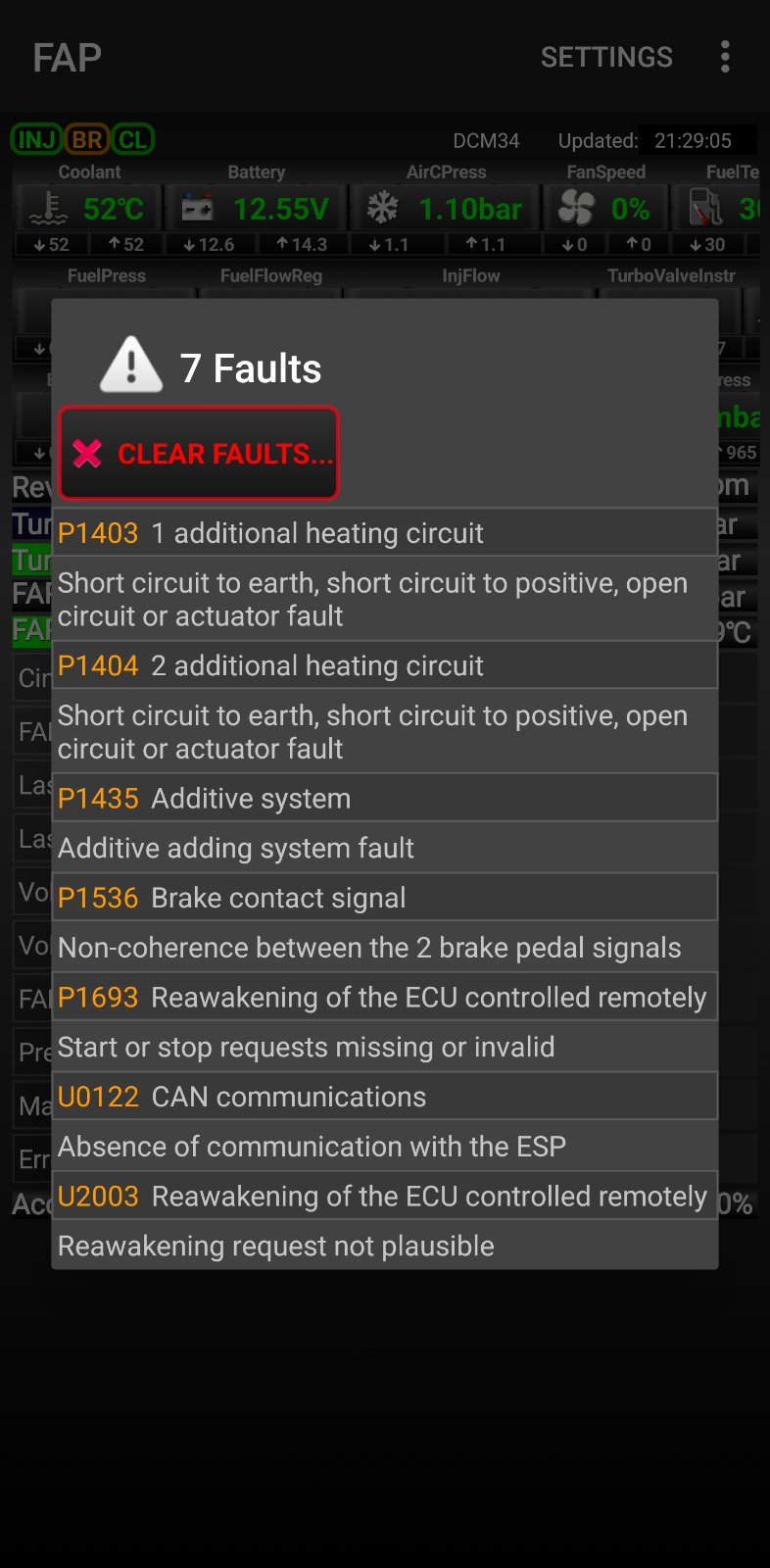770x1568 pixels.
Task: Select fault code P1536 Brake contact signal
Action: pyautogui.click(x=385, y=898)
